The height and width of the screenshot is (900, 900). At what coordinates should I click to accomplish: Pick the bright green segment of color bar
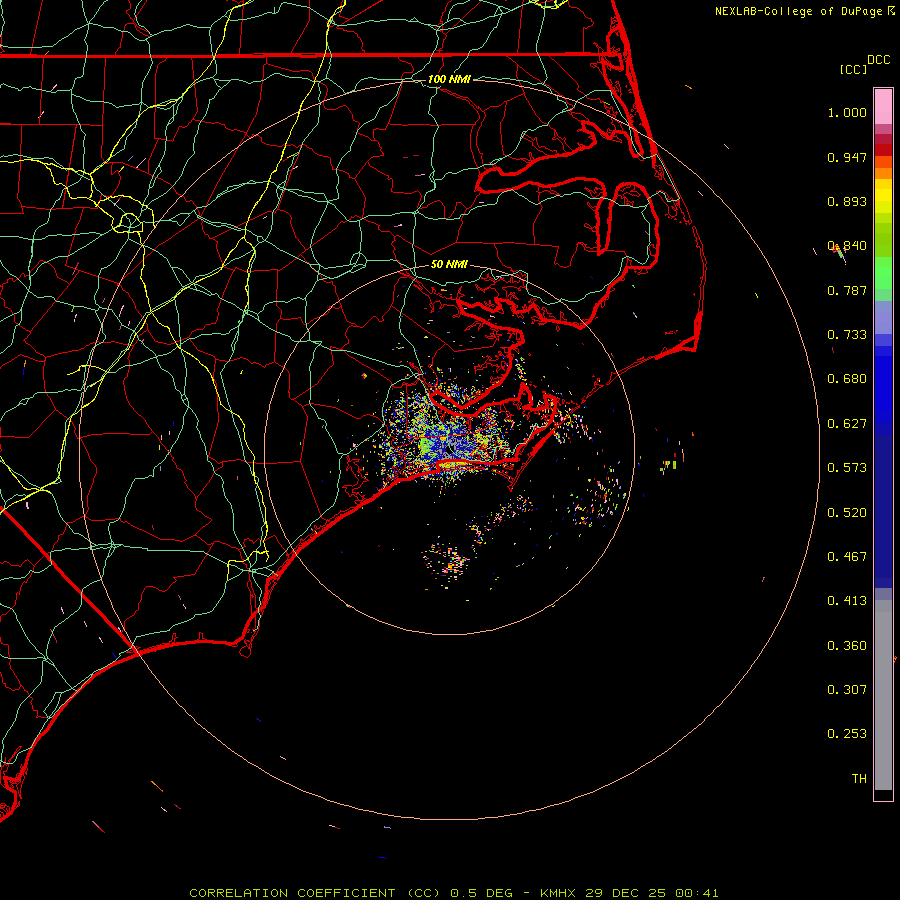[x=883, y=273]
